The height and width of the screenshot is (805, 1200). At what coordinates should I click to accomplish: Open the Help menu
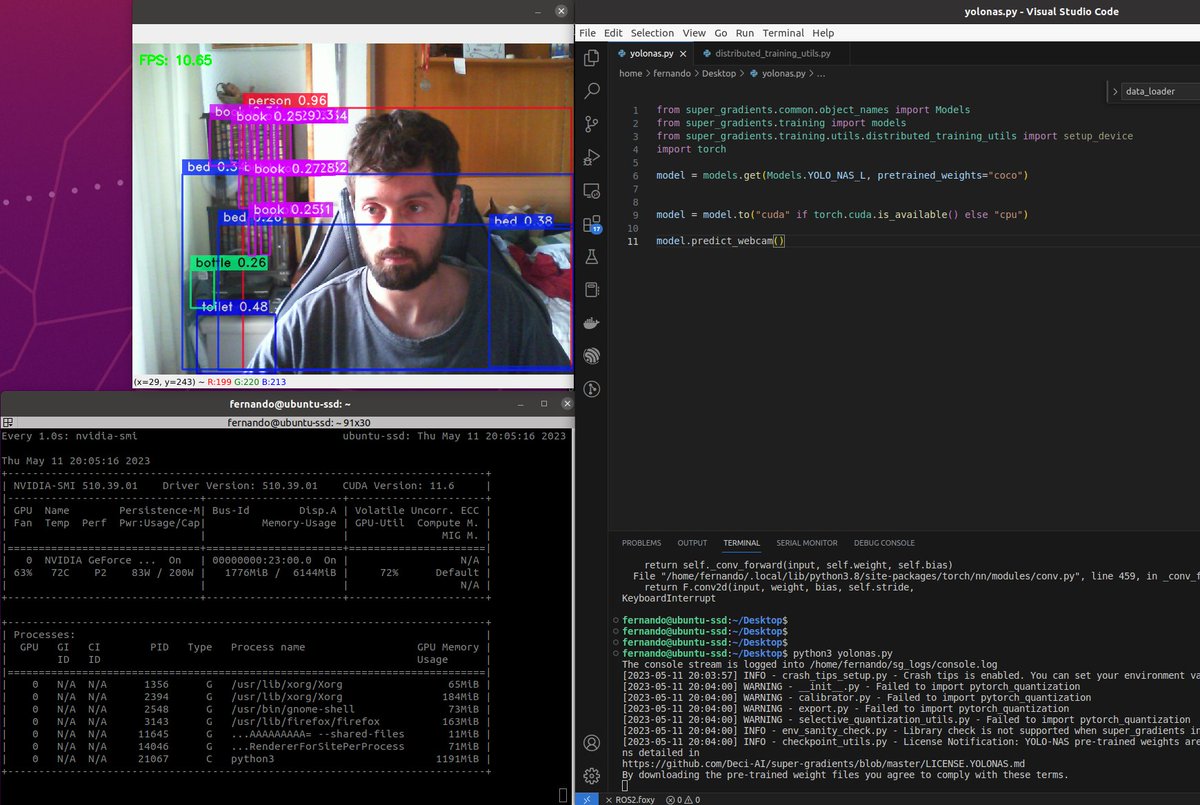pos(823,33)
